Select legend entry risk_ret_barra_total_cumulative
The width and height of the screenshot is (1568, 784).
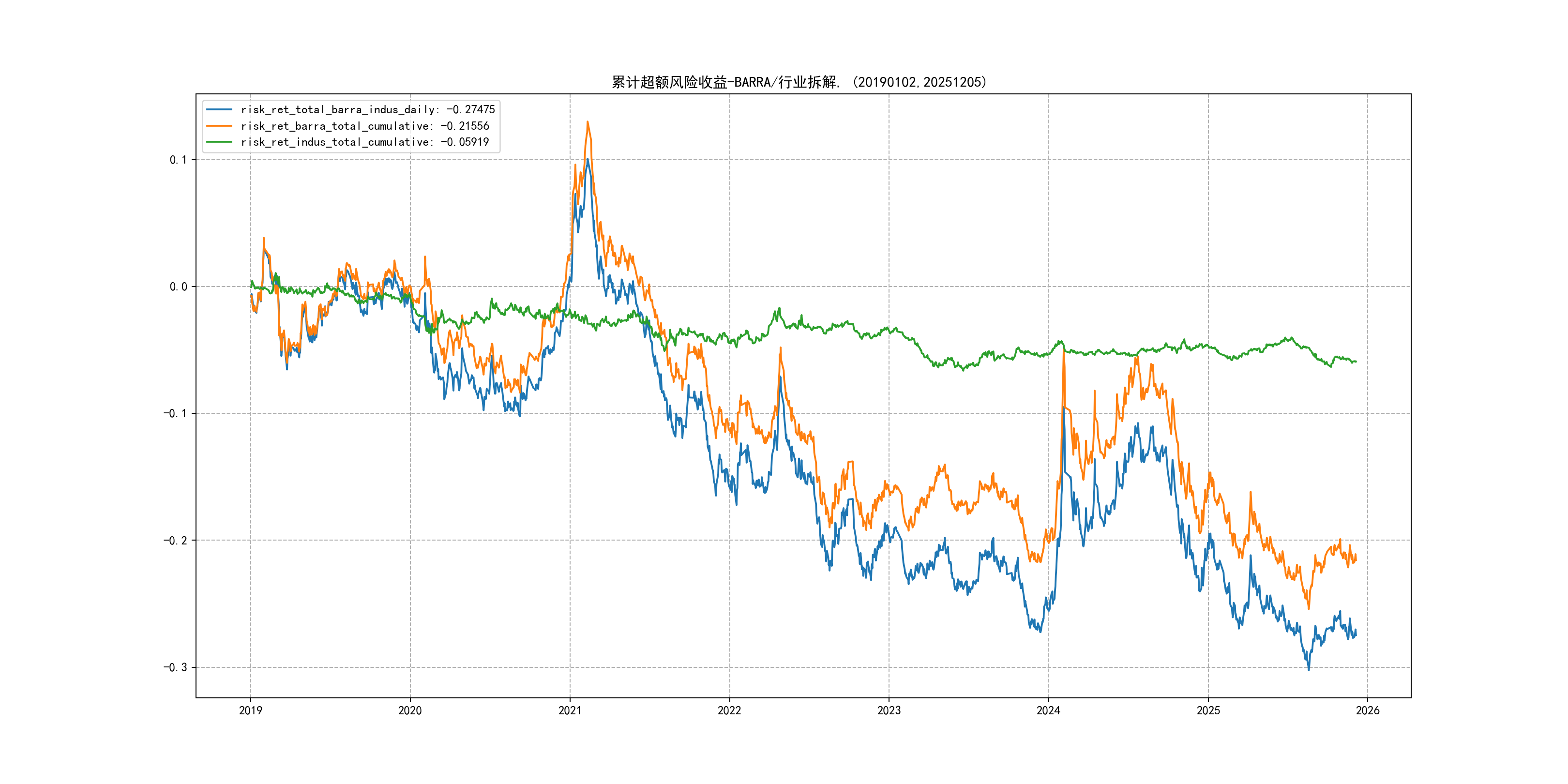coord(364,126)
